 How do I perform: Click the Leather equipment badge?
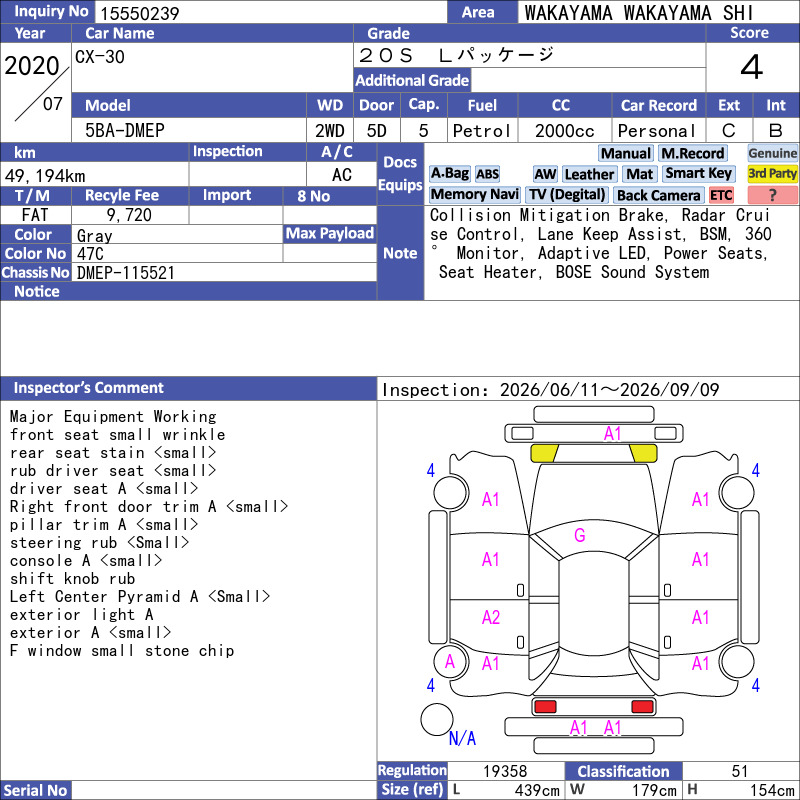click(589, 174)
